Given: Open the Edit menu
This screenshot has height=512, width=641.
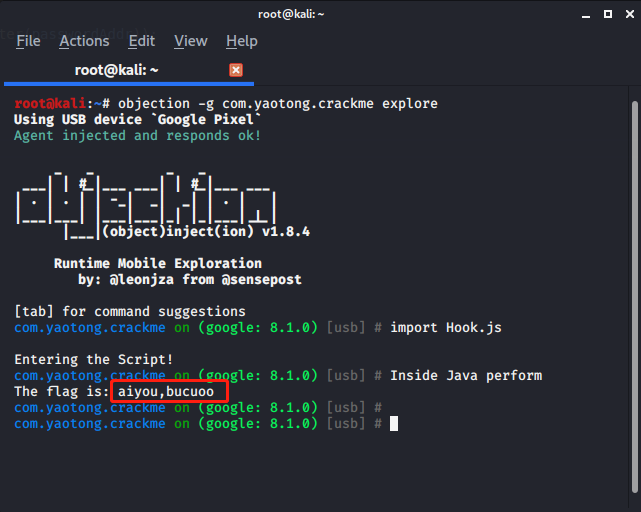Looking at the screenshot, I should point(141,41).
